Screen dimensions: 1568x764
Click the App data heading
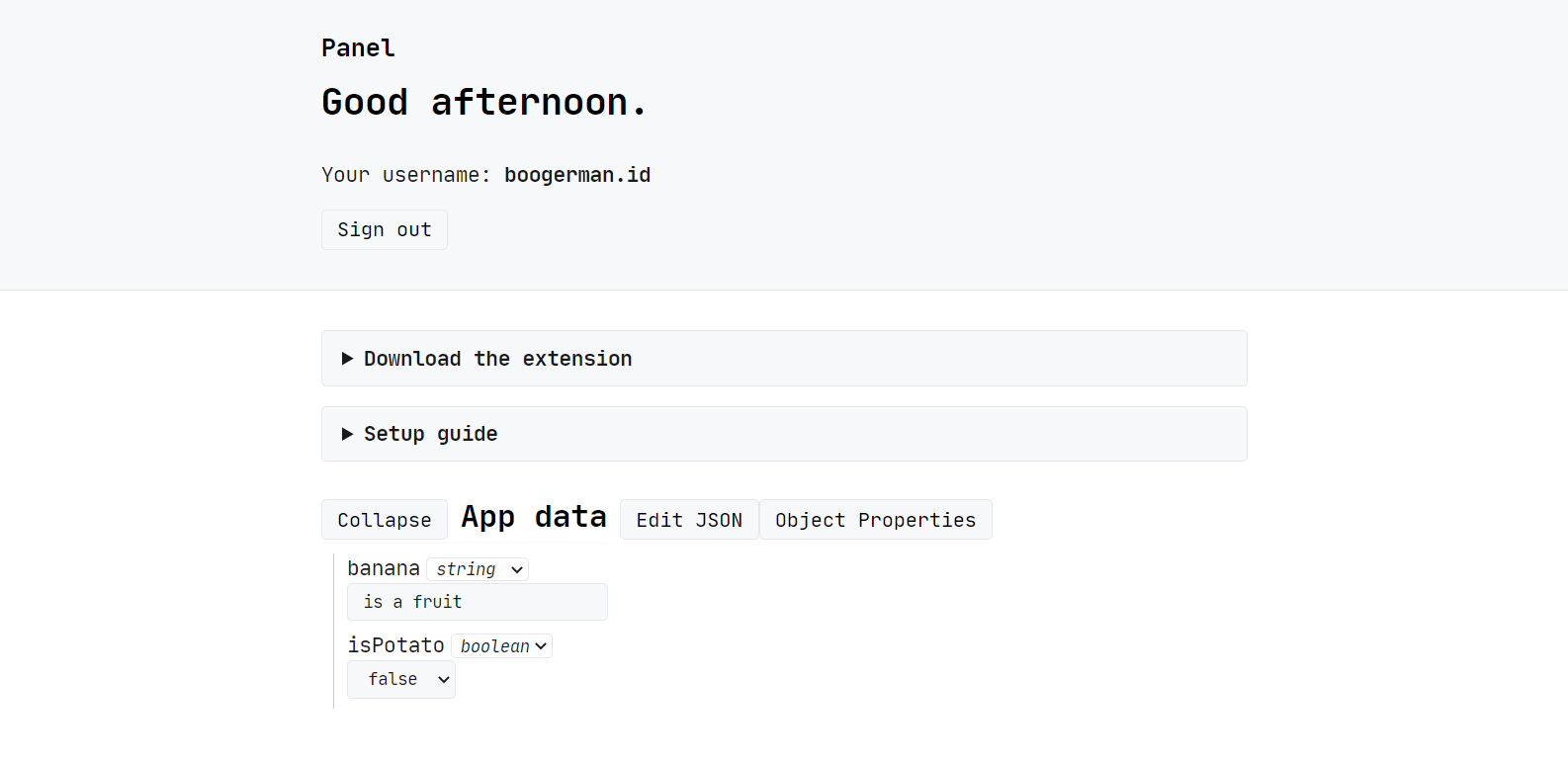point(534,516)
